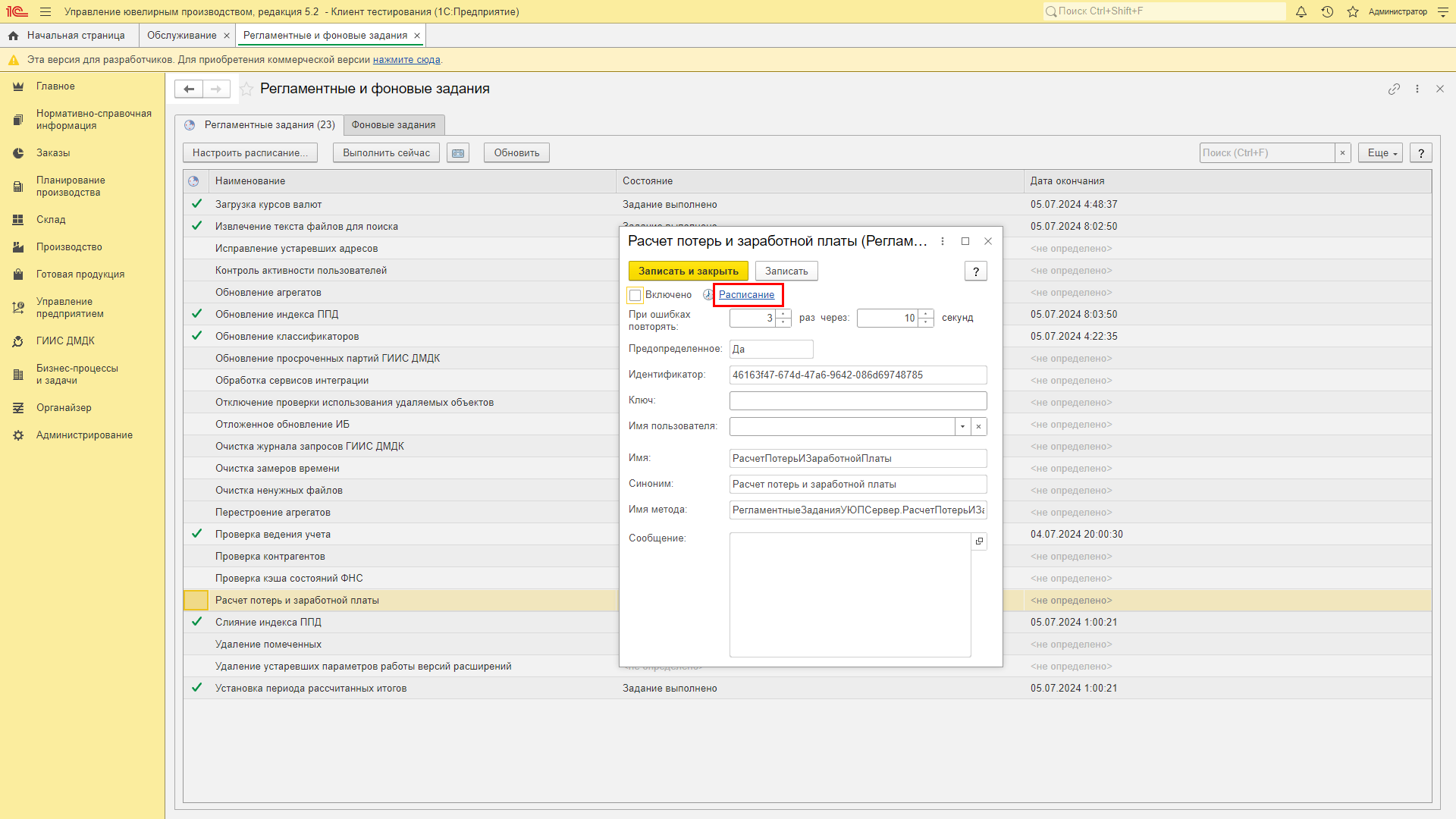1456x819 pixels.
Task: Switch to Обслуживание tab
Action: click(x=182, y=36)
